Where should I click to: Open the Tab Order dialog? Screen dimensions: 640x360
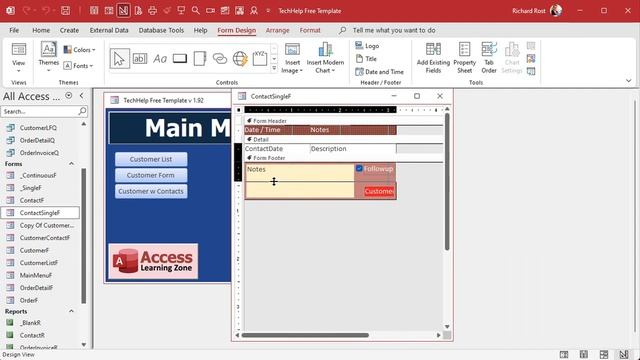point(489,58)
